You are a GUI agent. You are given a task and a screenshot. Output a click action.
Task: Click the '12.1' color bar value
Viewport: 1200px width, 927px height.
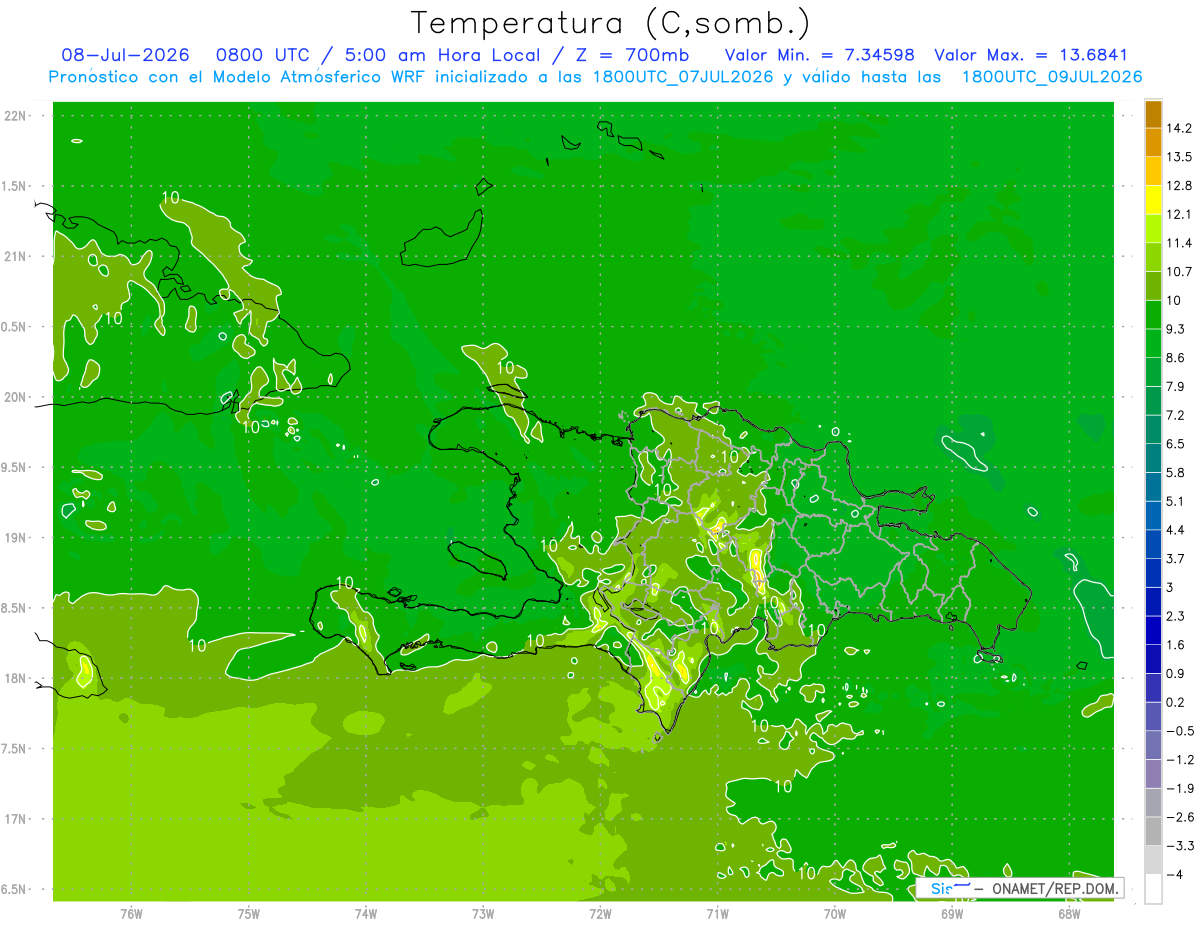(1178, 214)
